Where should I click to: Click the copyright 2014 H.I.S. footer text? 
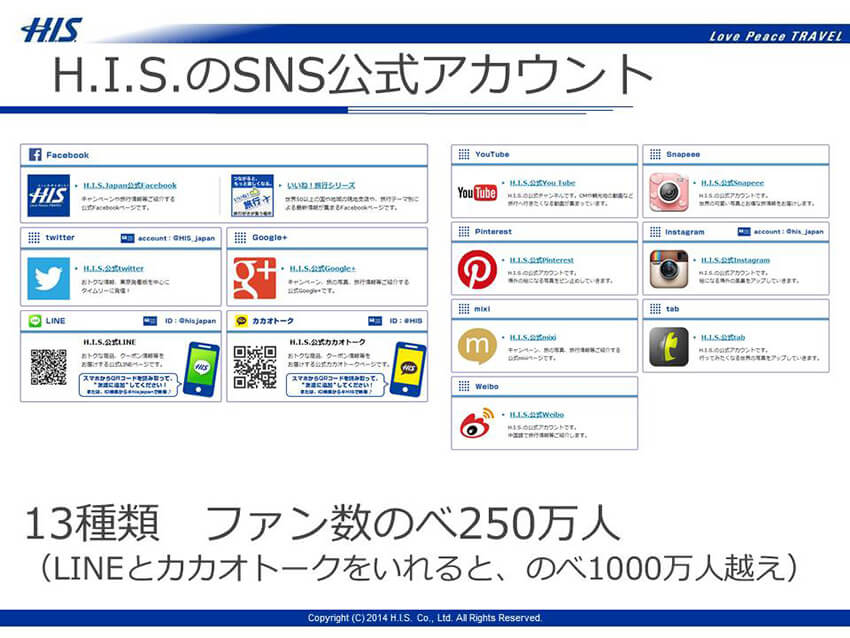click(x=425, y=618)
